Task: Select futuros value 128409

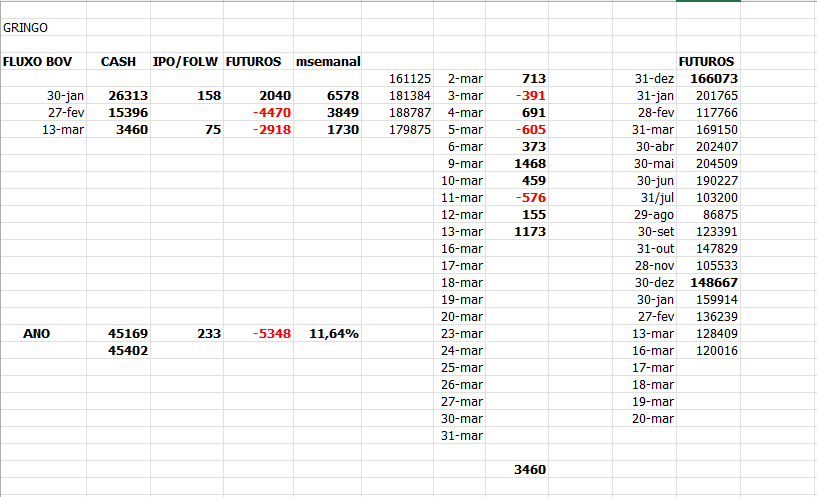Action: pyautogui.click(x=709, y=333)
